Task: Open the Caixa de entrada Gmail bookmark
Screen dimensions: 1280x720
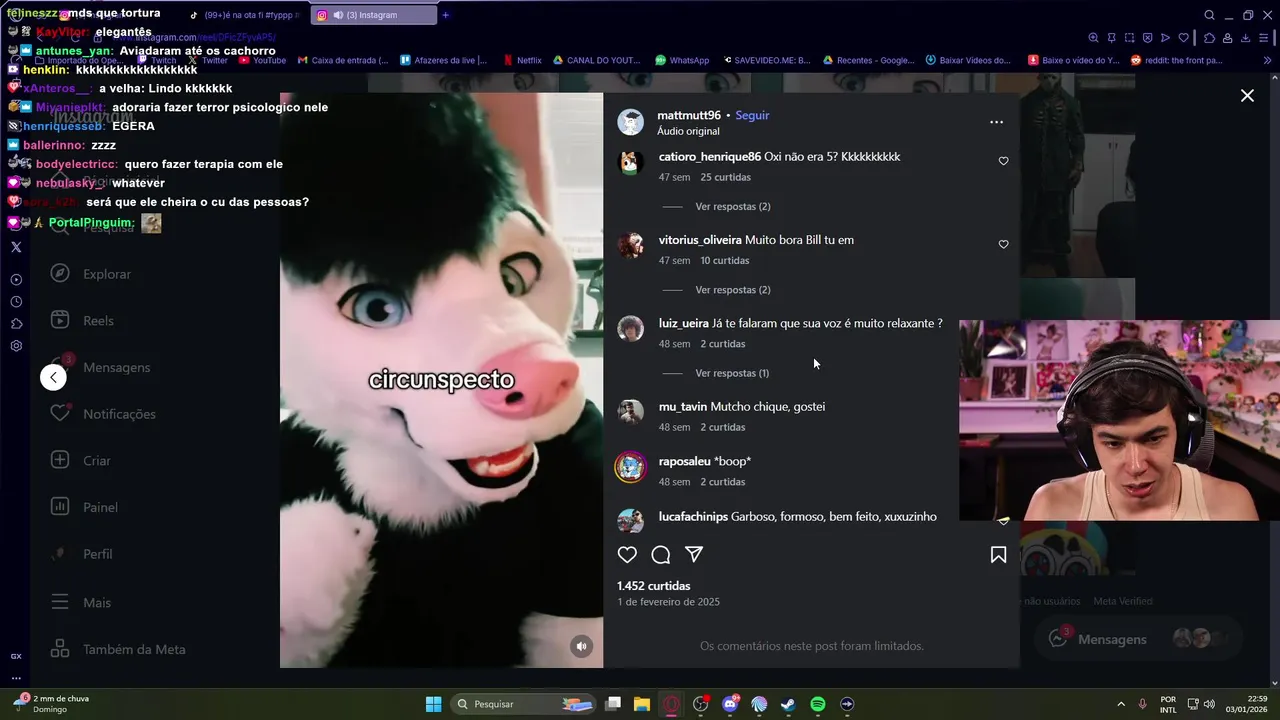Action: pos(343,60)
